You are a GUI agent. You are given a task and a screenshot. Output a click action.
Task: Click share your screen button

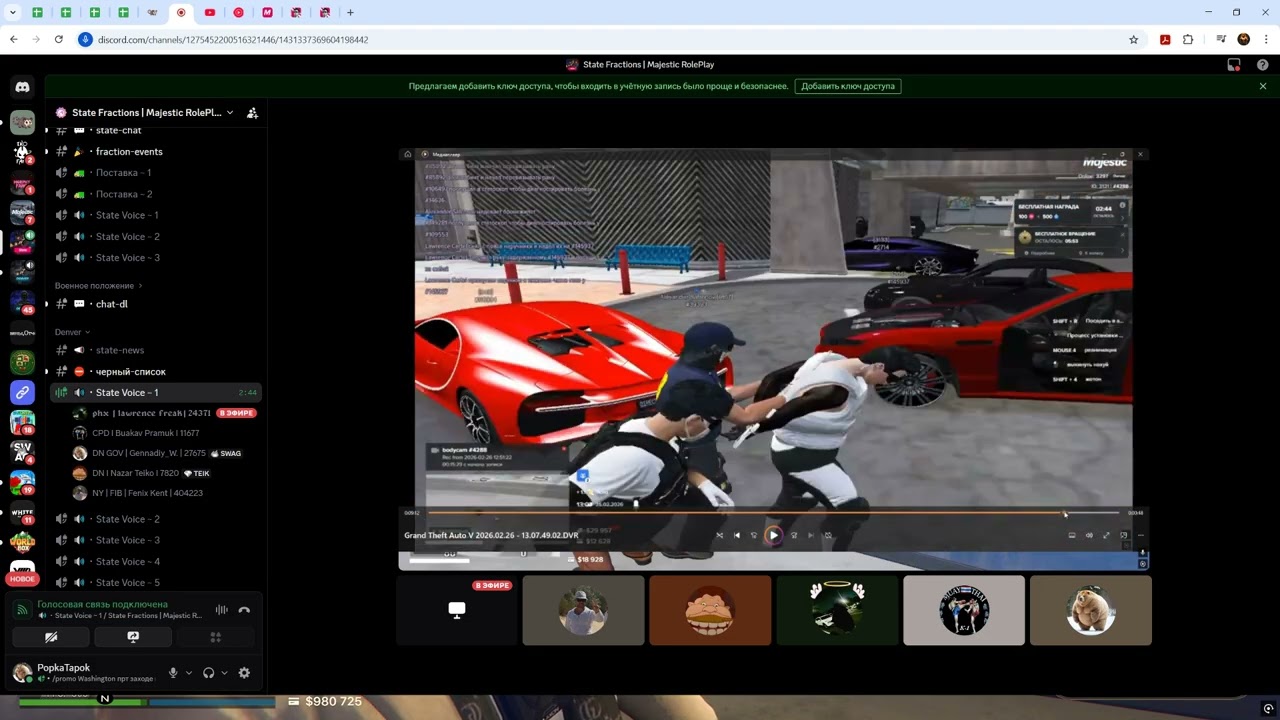(x=133, y=637)
